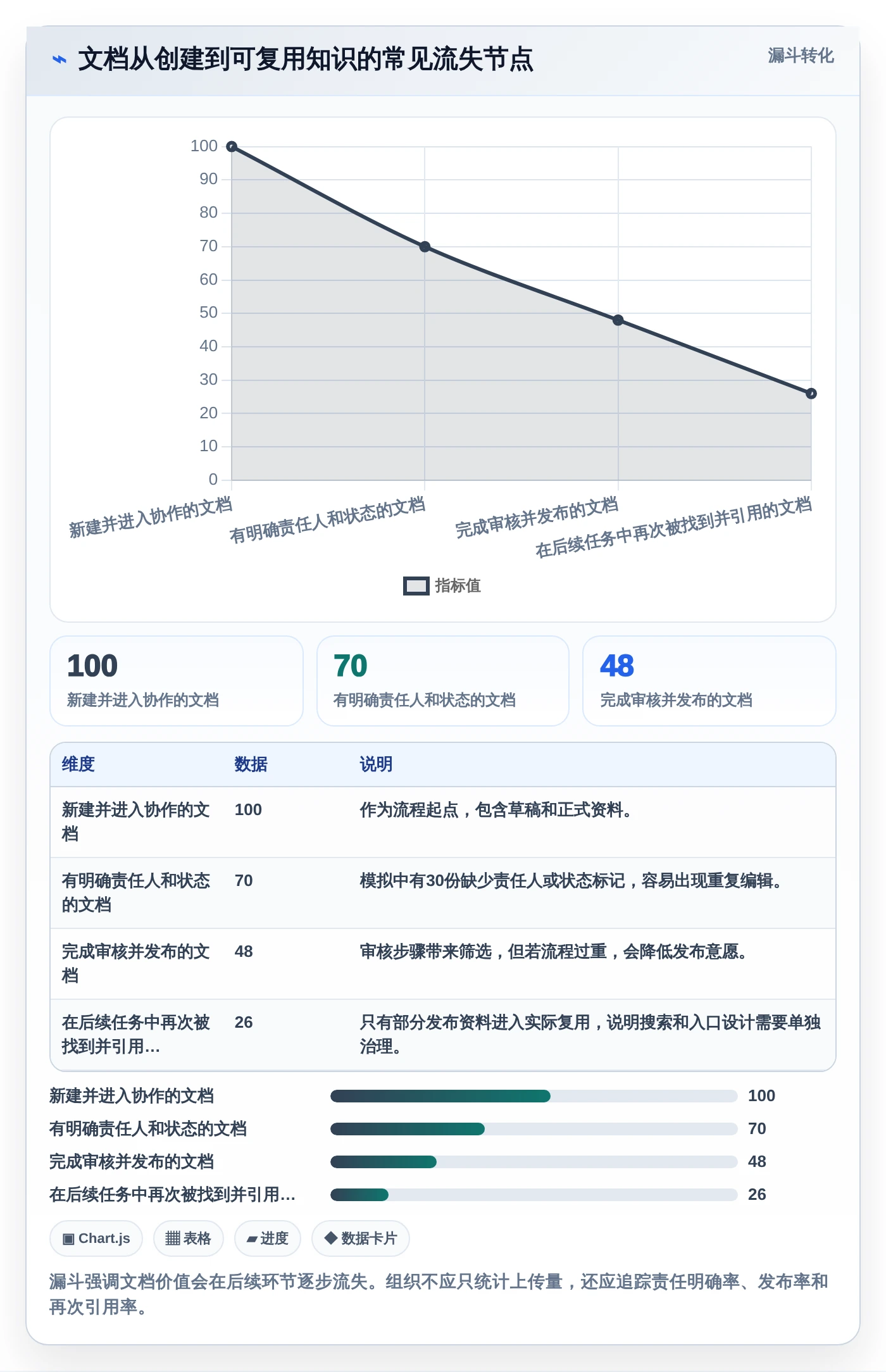Click progress value 100 at bar end
The width and height of the screenshot is (886, 1372).
(761, 1096)
